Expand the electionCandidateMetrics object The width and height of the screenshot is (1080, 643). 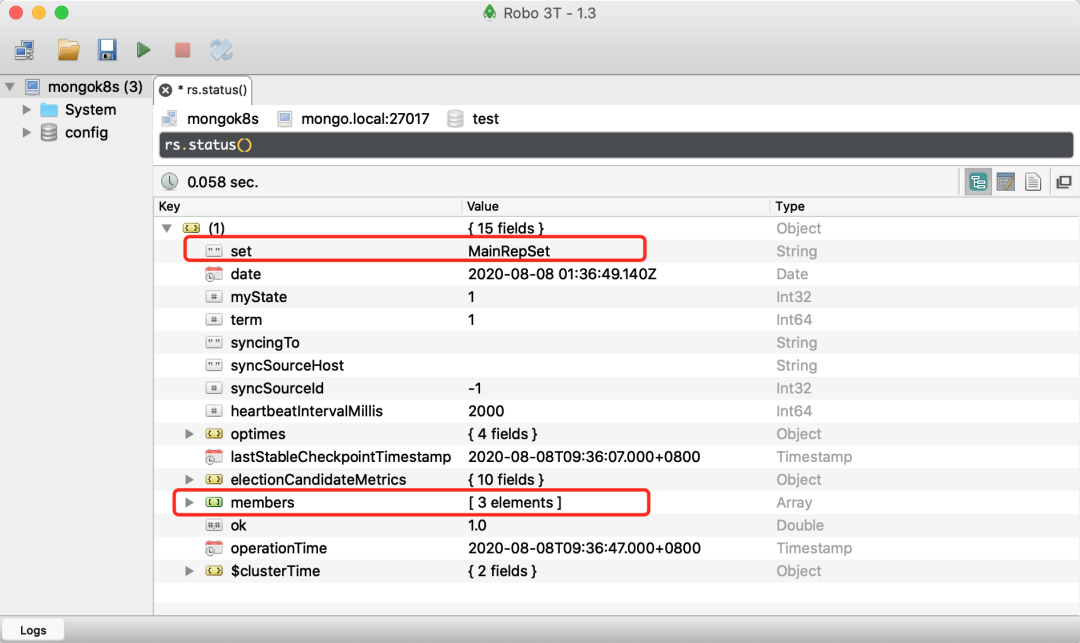189,479
